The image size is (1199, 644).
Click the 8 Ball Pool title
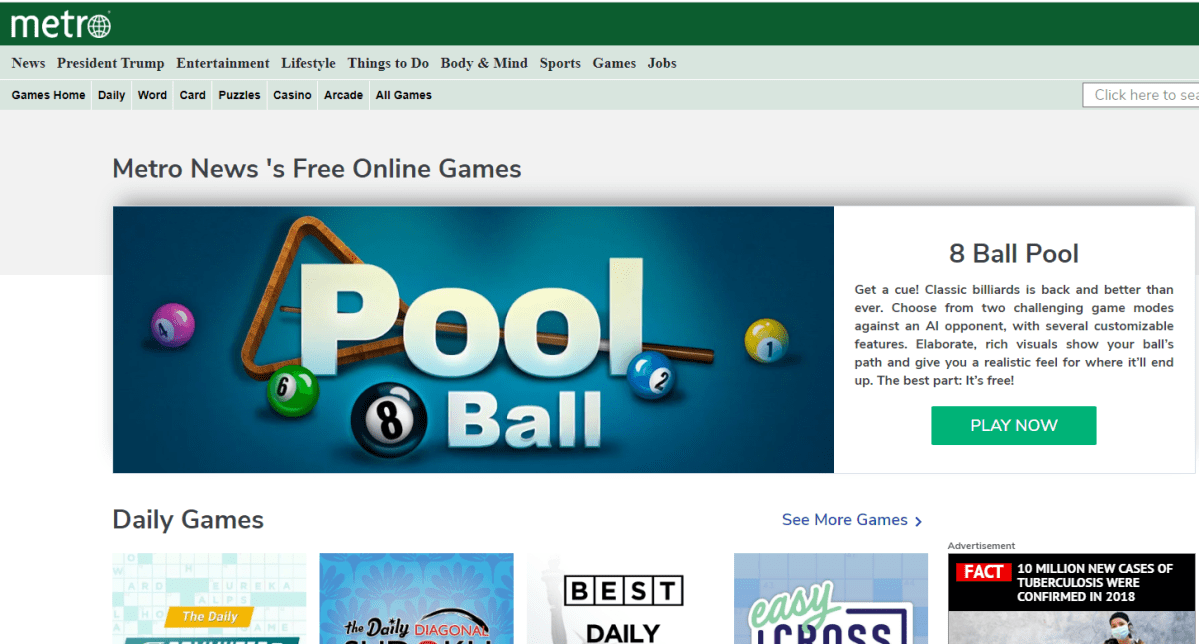1013,253
